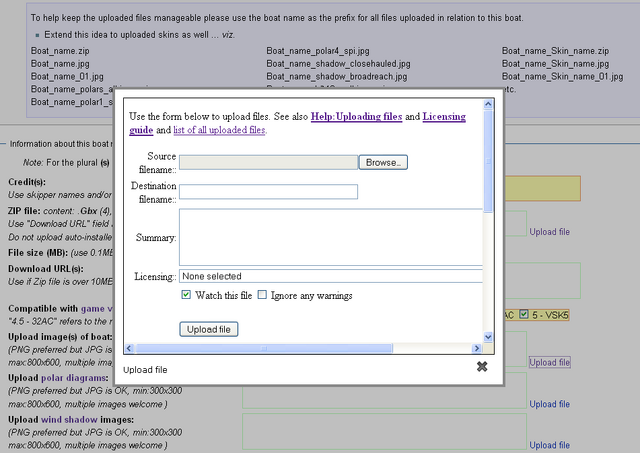
Task: Click the 'Boat_name_Skin_name_01.jpg' text
Action: [x=562, y=76]
